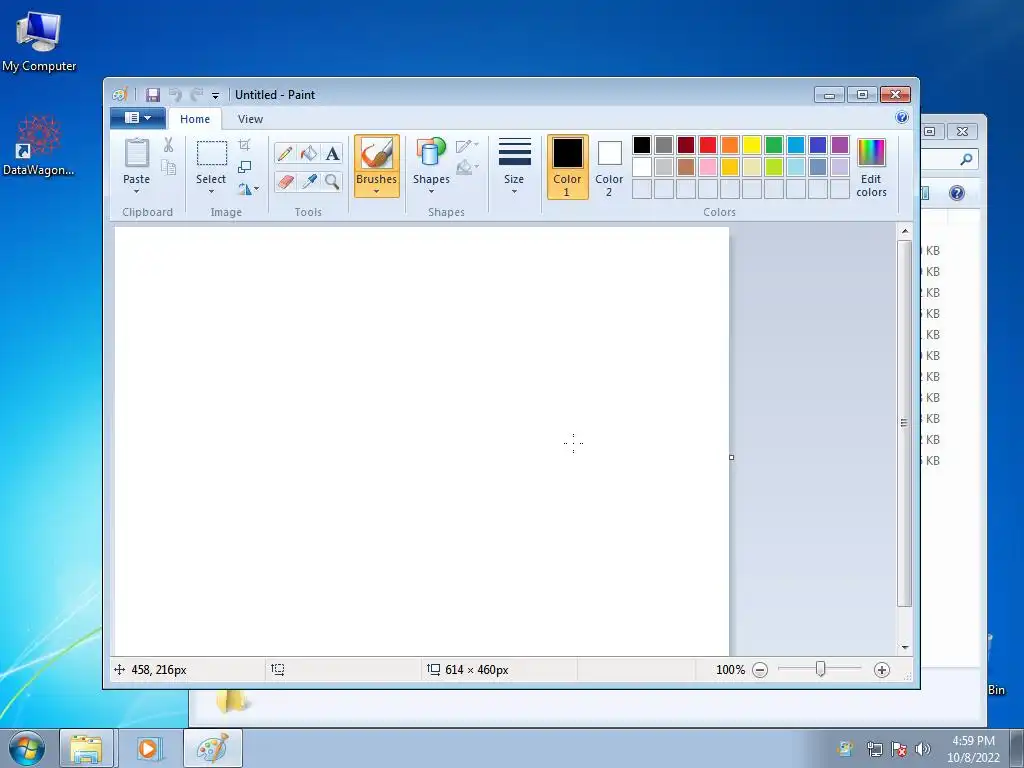Zoom in using the plus button

(882, 669)
